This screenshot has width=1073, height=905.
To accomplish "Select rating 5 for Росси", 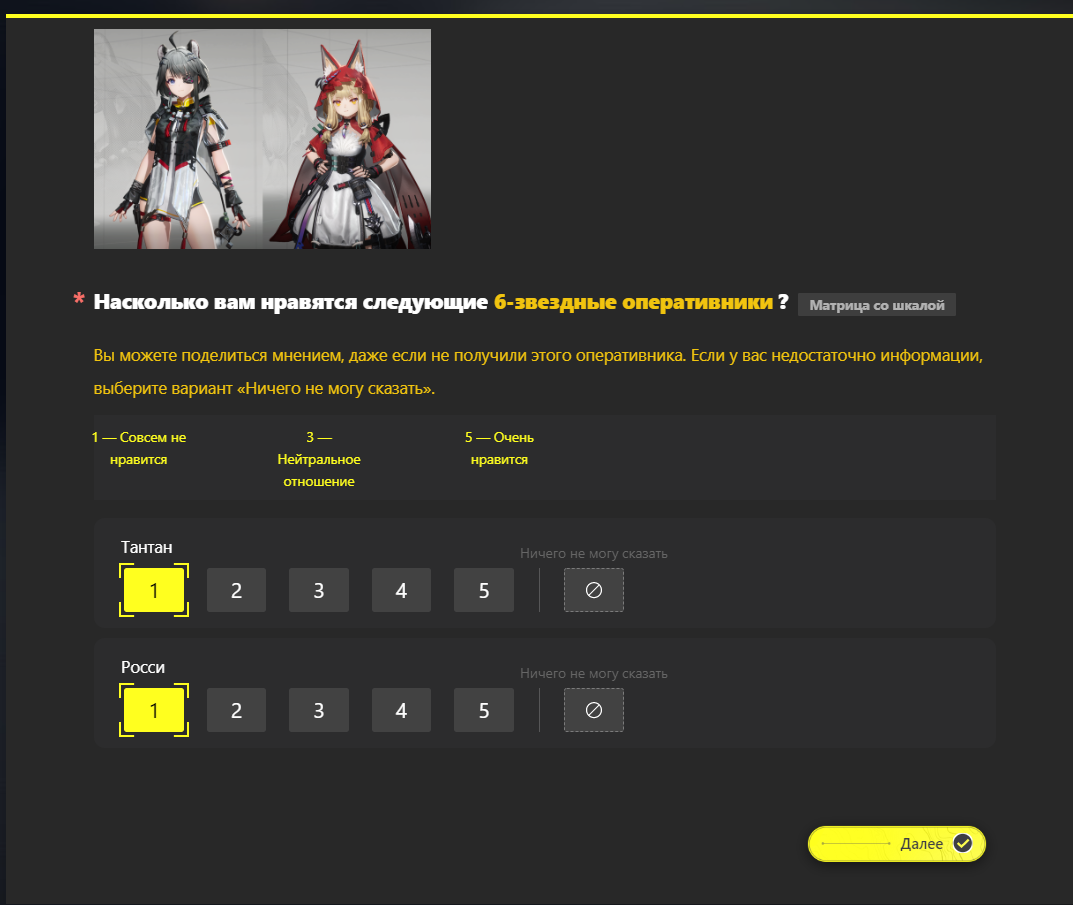I will click(484, 710).
